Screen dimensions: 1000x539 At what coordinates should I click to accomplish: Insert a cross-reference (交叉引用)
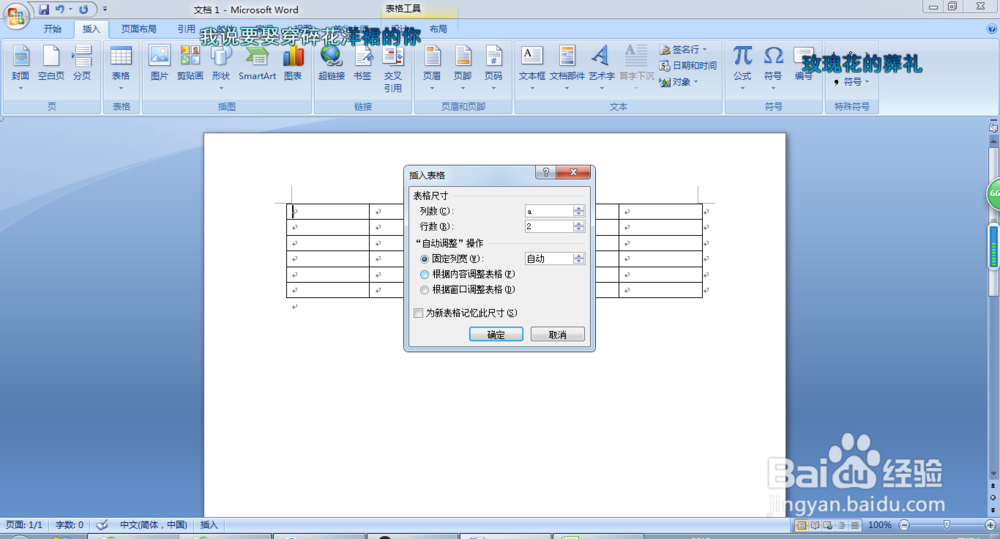point(393,68)
